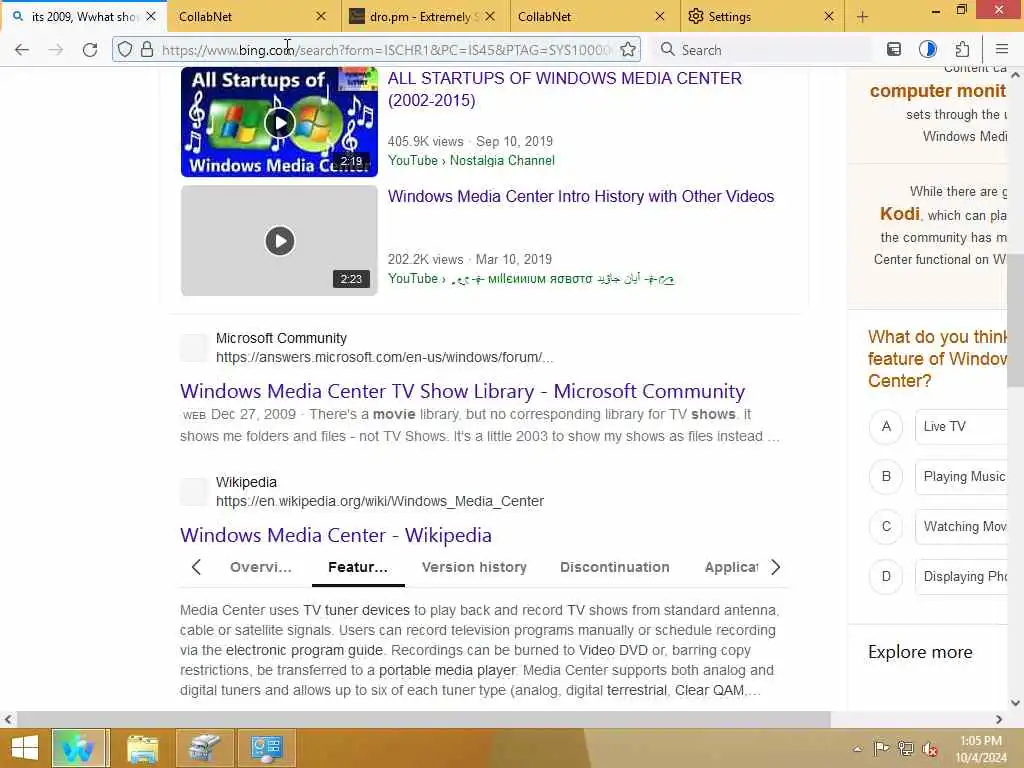Click the horizontal scrollbar left arrow
Image resolution: width=1024 pixels, height=768 pixels.
(8, 720)
